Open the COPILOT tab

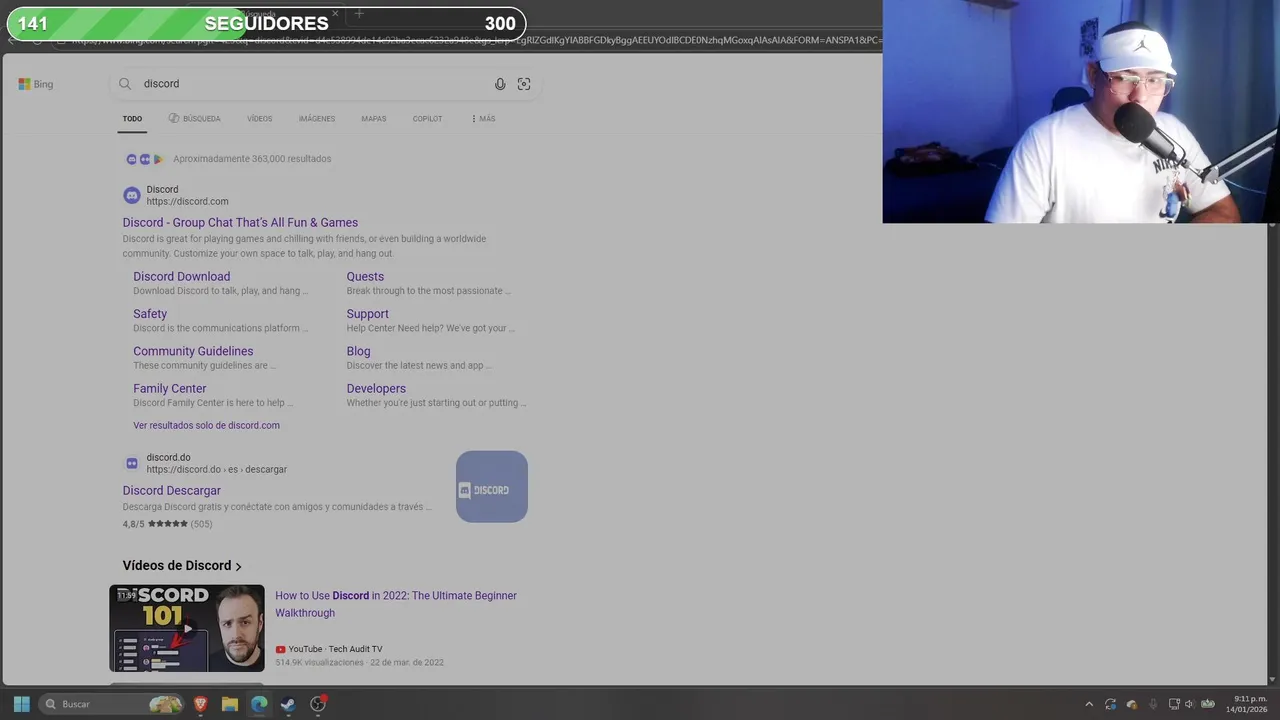(427, 119)
